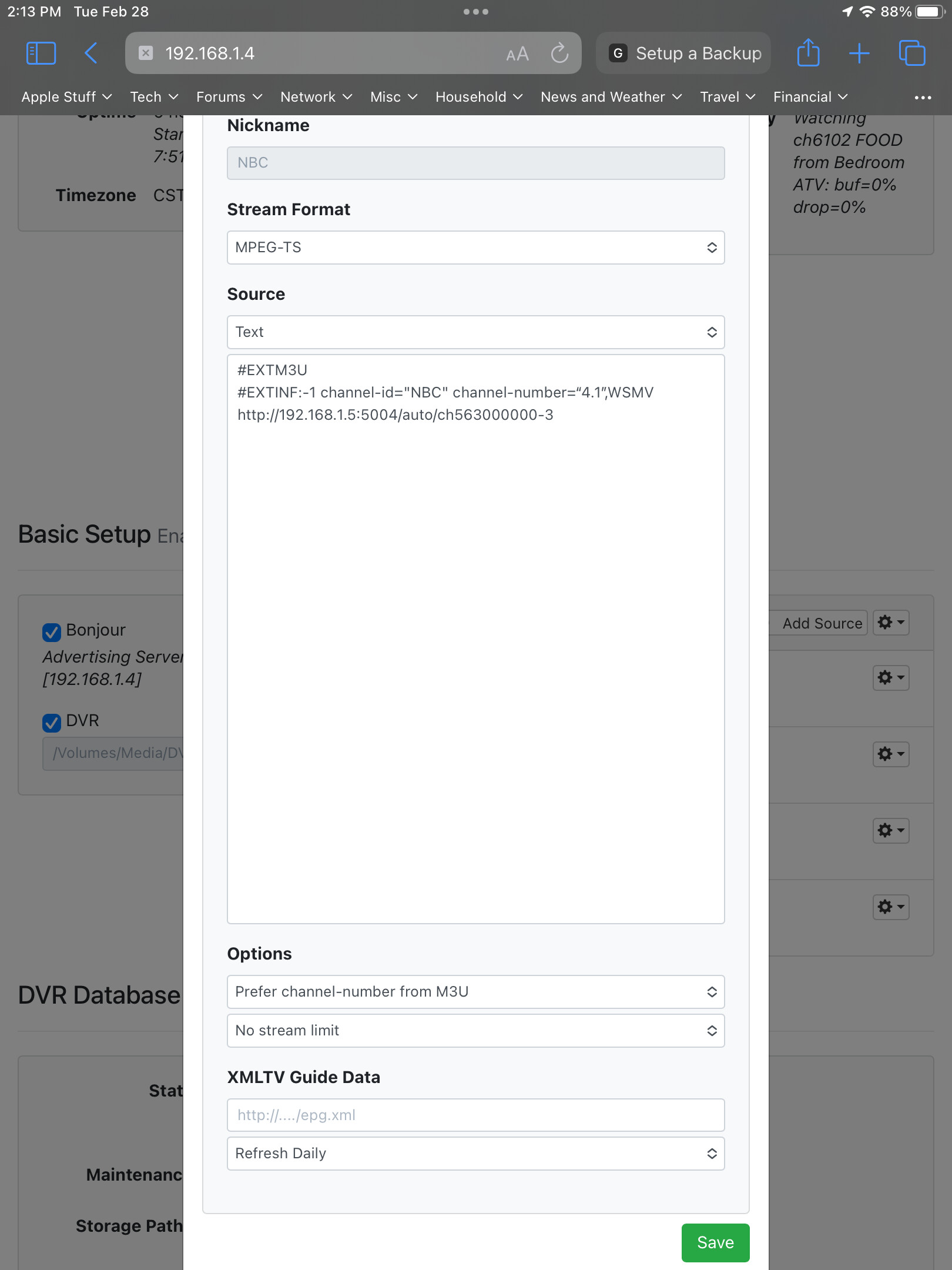The height and width of the screenshot is (1270, 952).
Task: Open the Safari sidebar panel
Action: (41, 54)
